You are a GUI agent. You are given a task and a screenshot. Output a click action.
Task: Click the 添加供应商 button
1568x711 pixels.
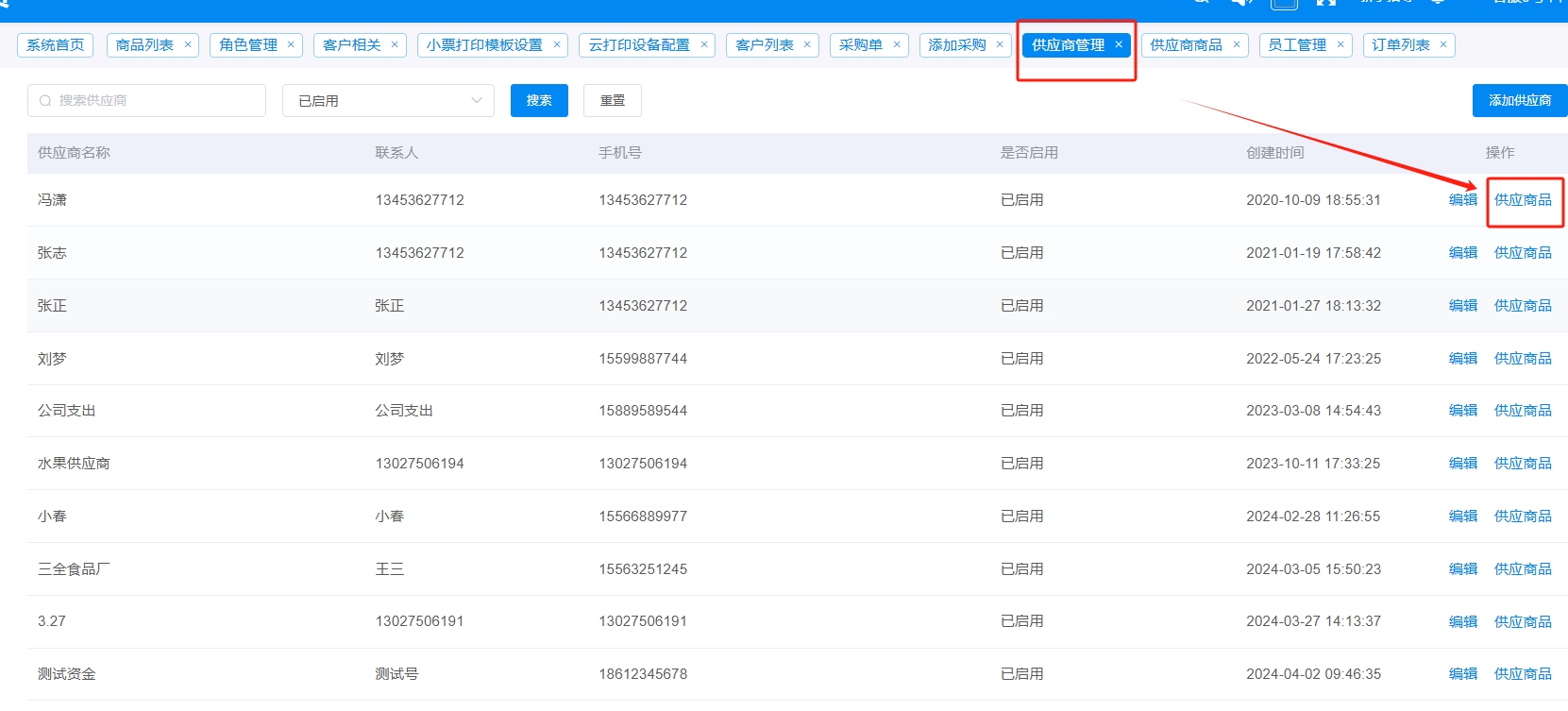(1519, 101)
